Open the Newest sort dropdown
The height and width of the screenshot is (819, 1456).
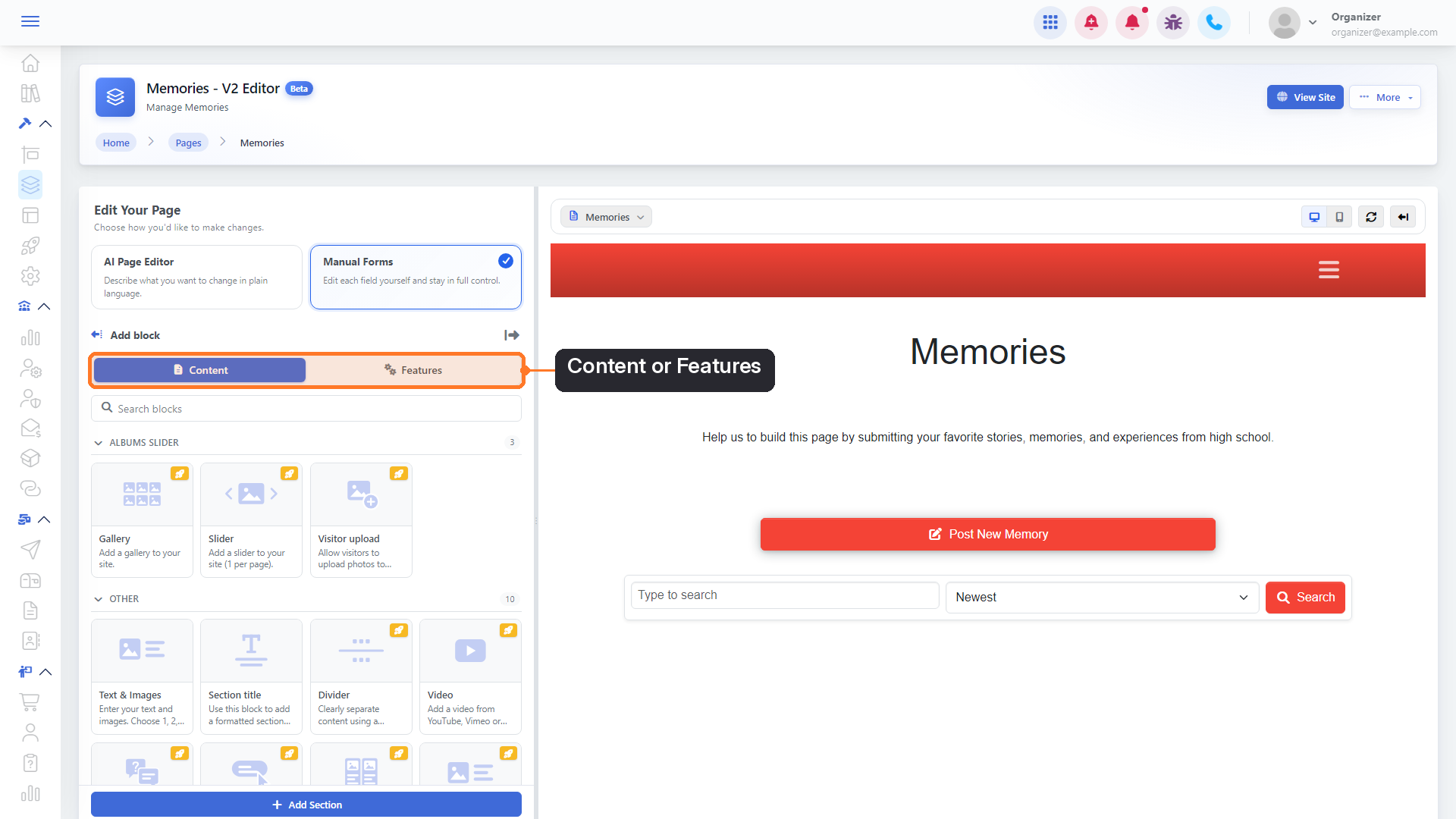[x=1102, y=598]
